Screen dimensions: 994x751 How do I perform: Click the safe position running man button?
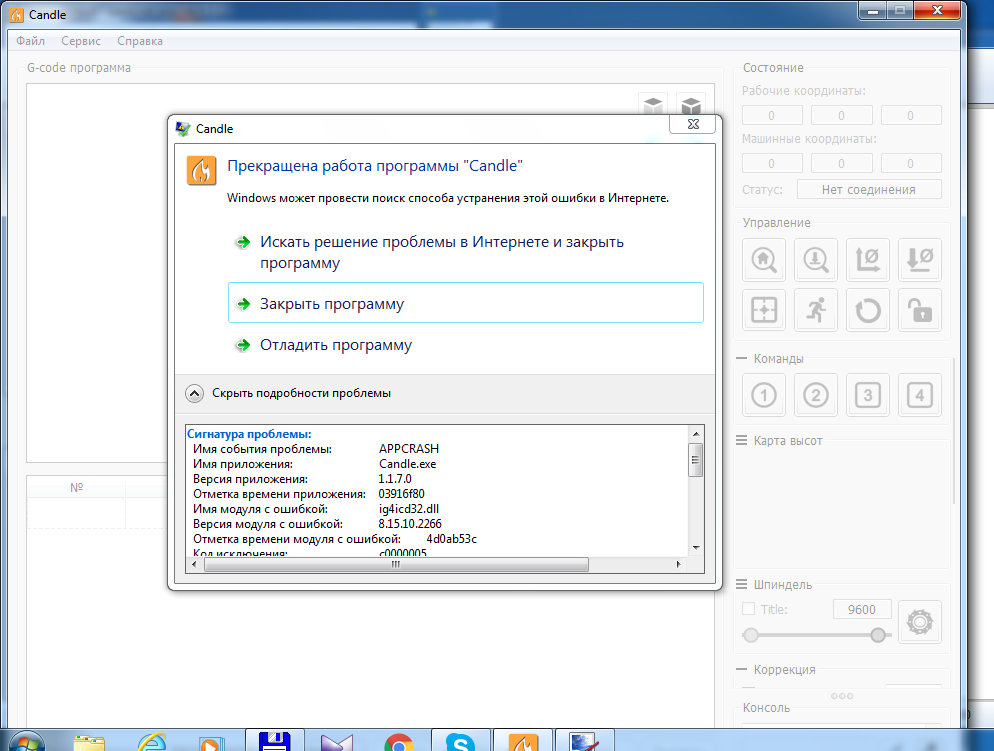(x=816, y=310)
